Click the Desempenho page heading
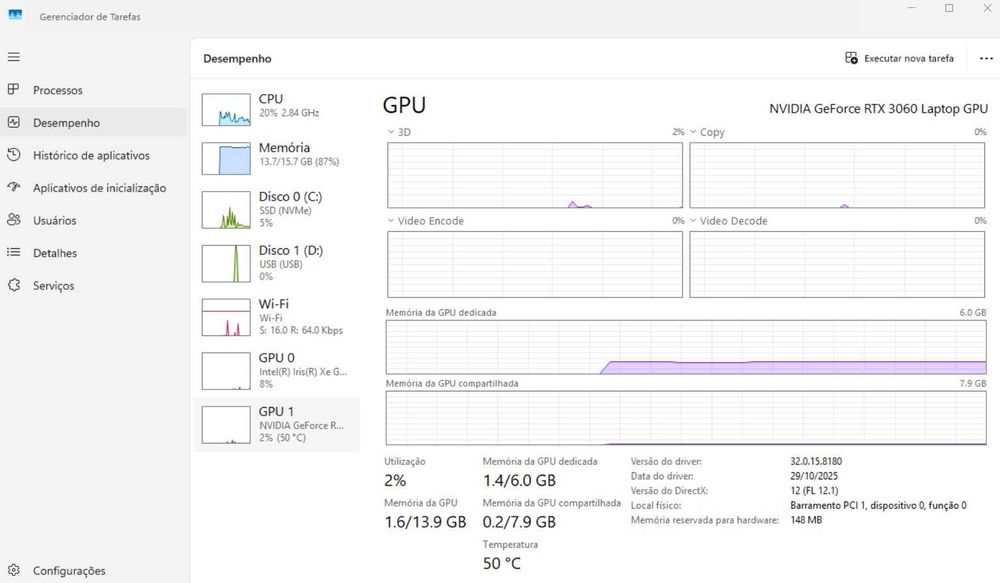 [237, 59]
